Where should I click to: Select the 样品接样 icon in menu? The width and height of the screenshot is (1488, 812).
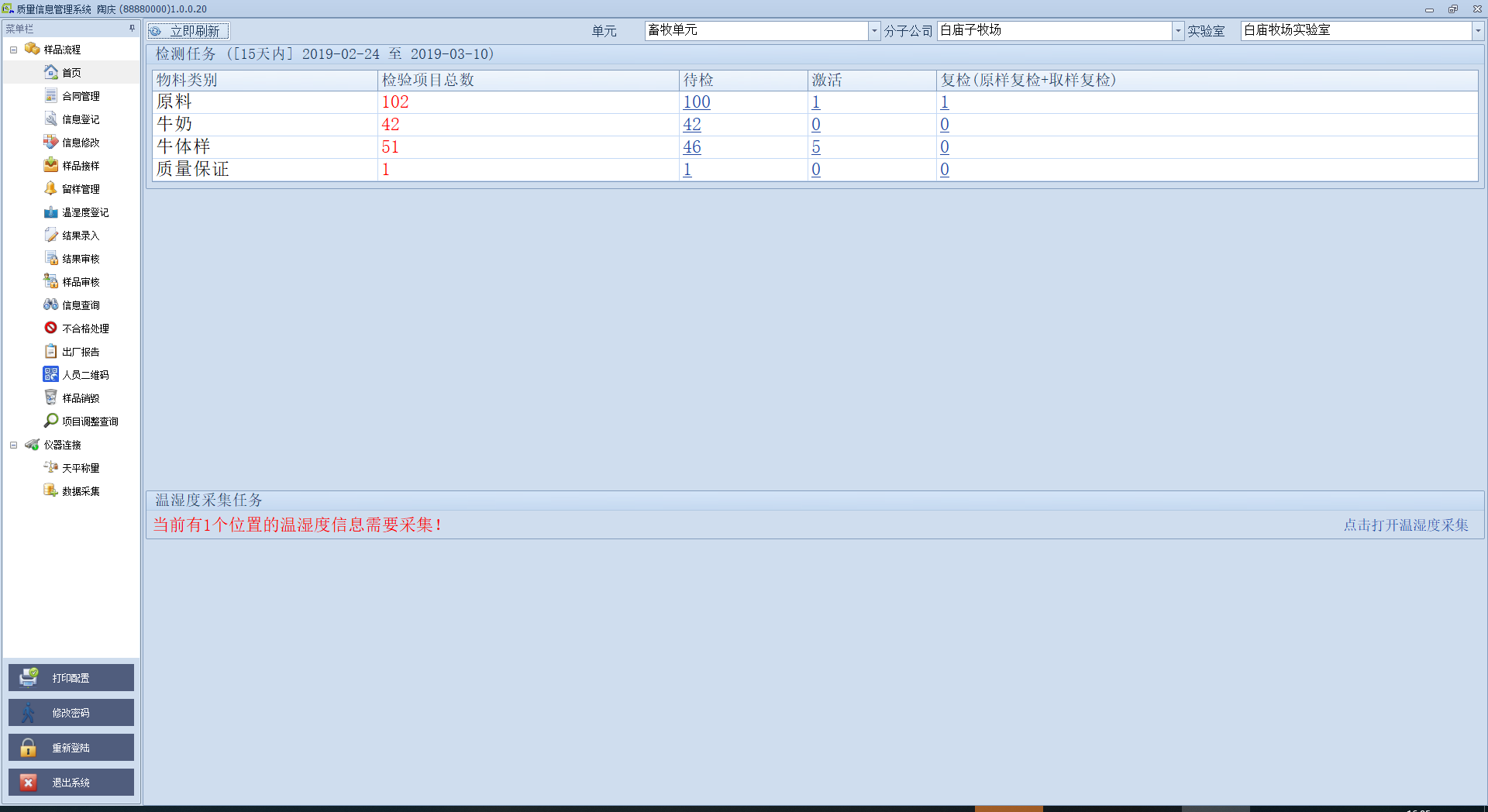[51, 166]
